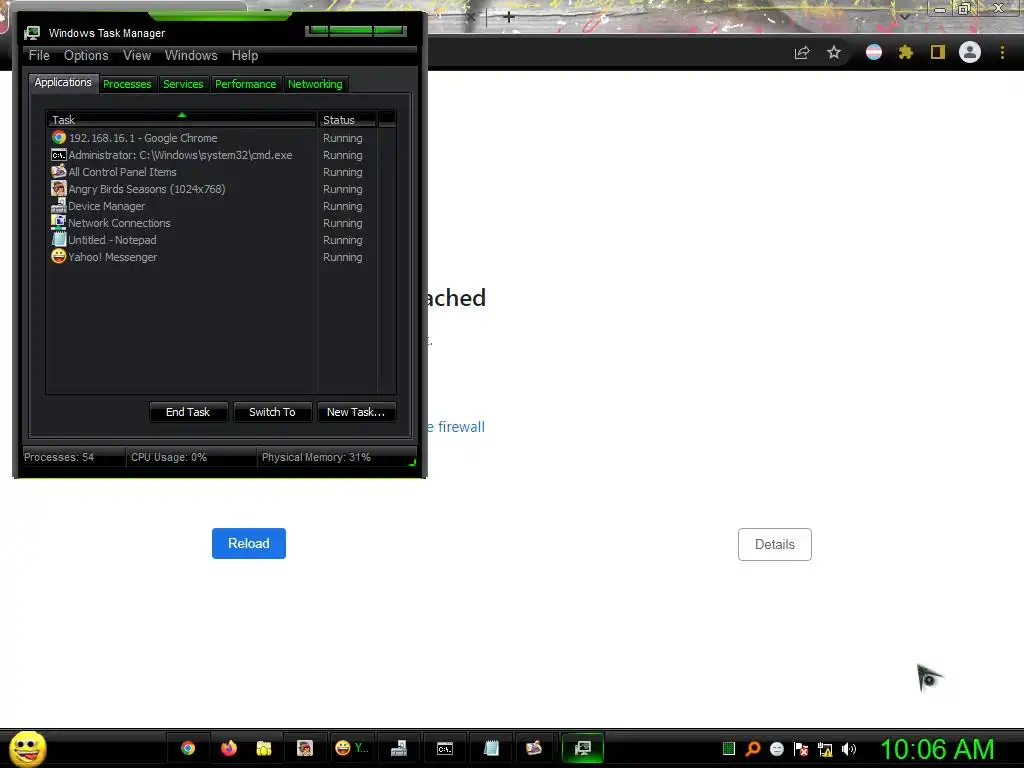Select the Applications tab
1024x768 pixels.
(63, 82)
